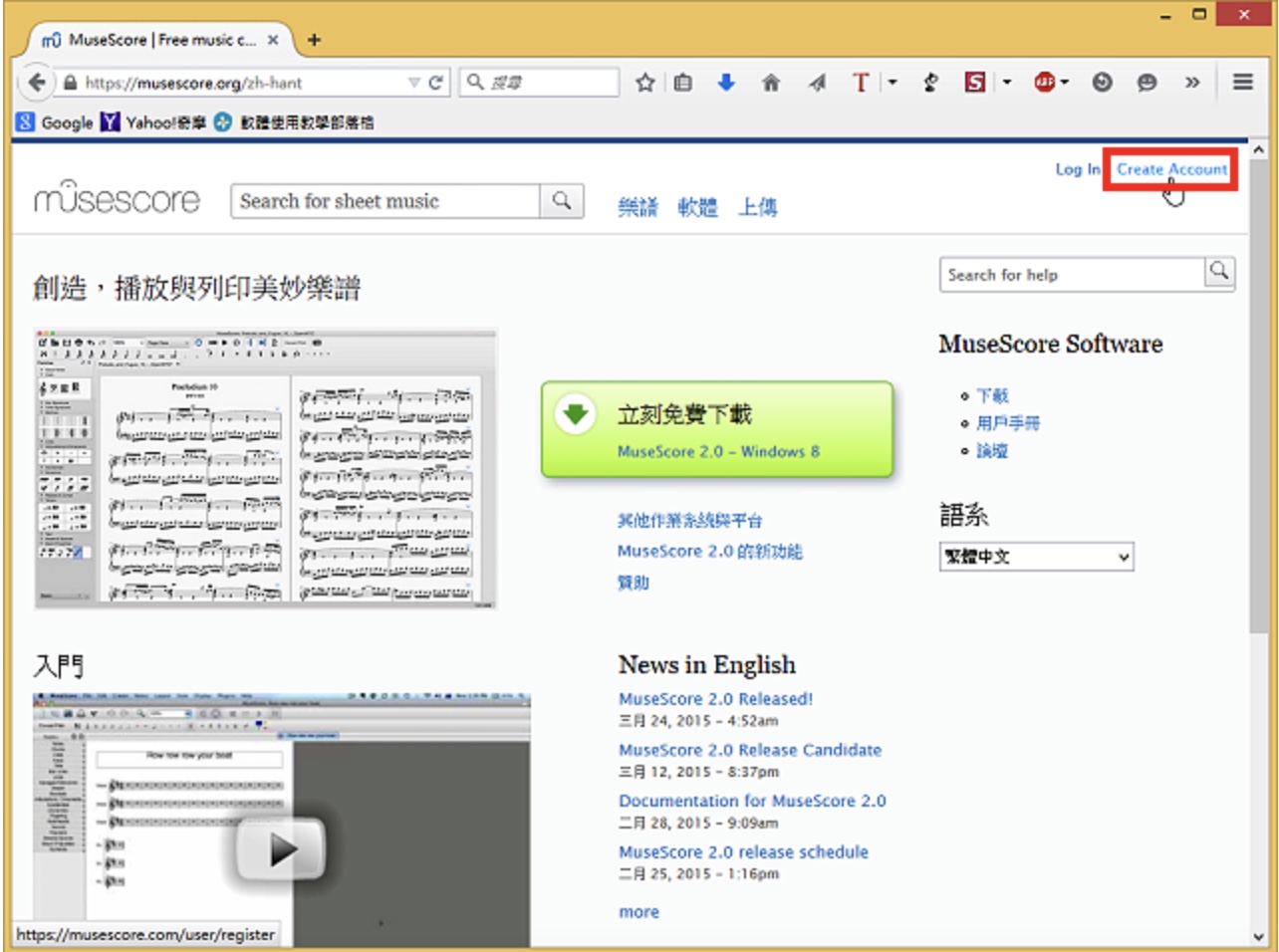This screenshot has height=952, width=1279.
Task: Click the MuseScore sheet music screenshot thumbnail
Action: tap(266, 468)
